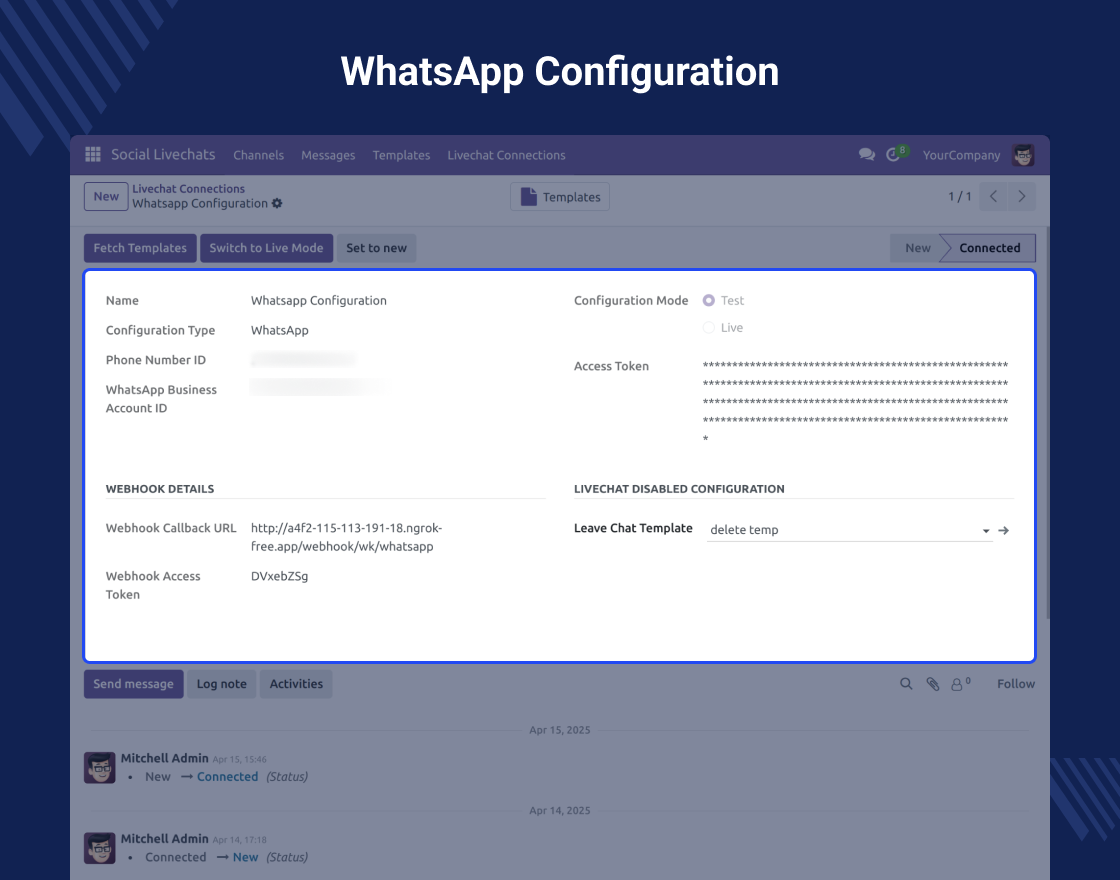Click Switch to Live Mode button
This screenshot has width=1120, height=880.
tap(266, 248)
